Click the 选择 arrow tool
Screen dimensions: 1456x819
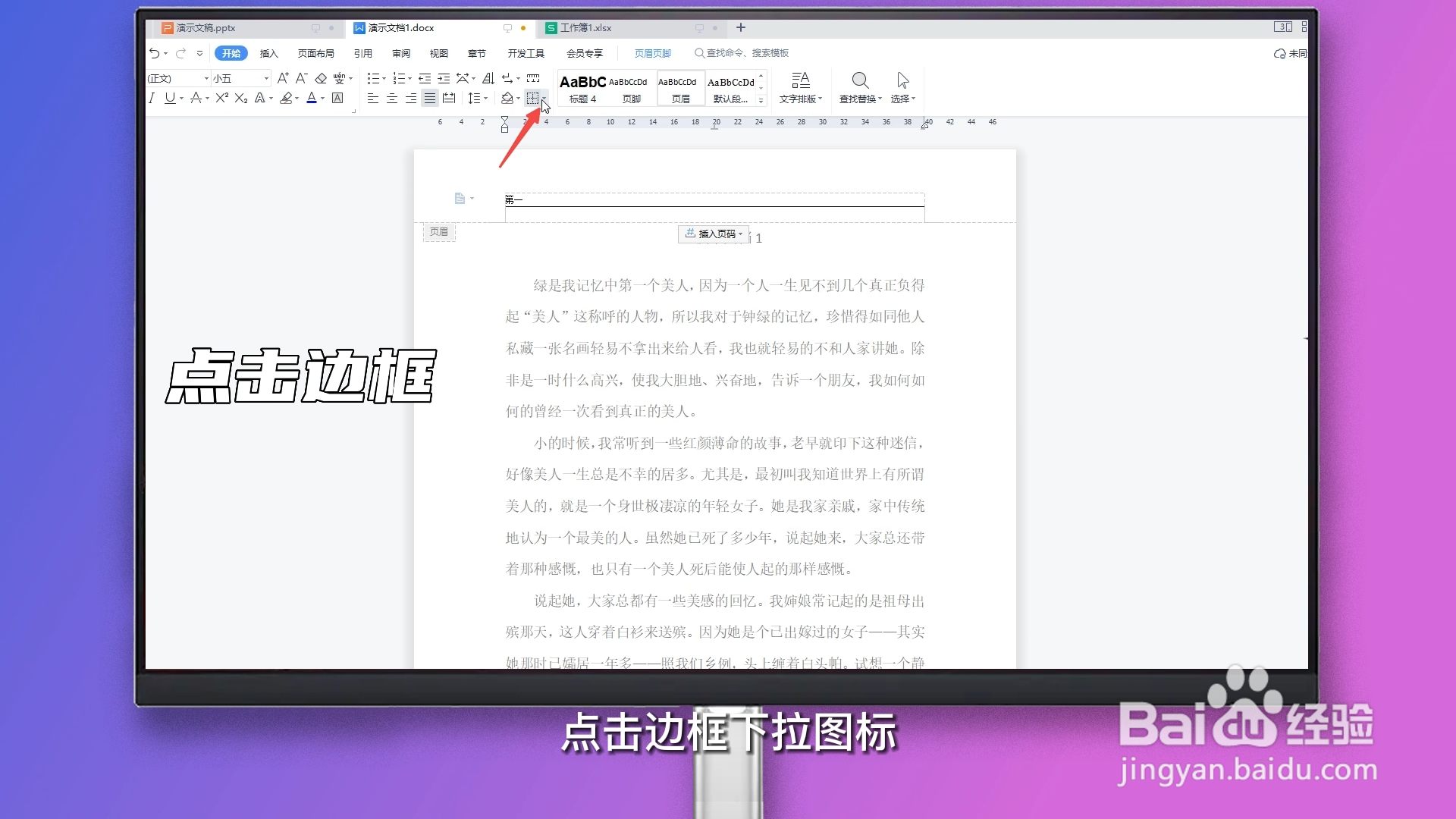pos(902,86)
